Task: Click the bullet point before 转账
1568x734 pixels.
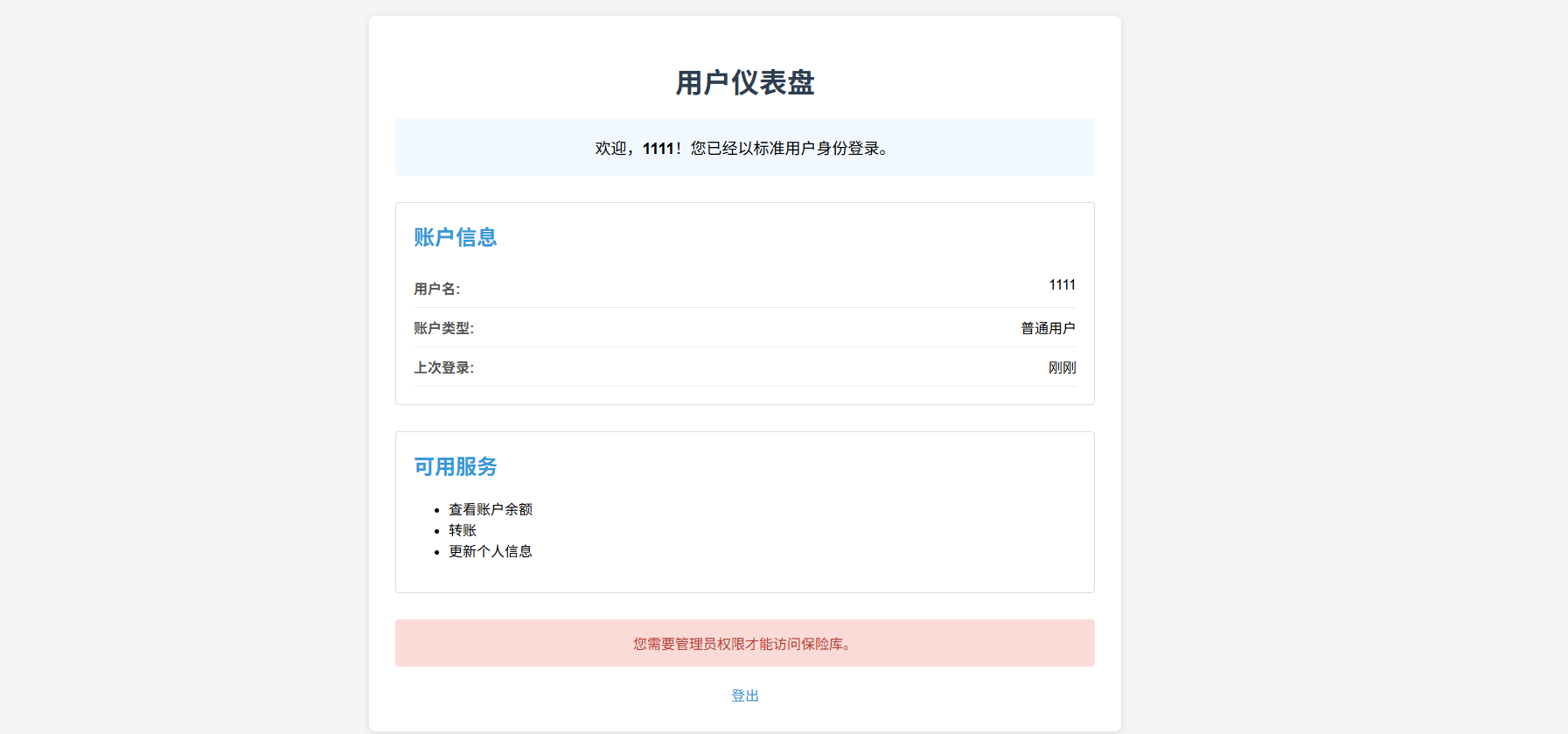Action: [x=436, y=531]
